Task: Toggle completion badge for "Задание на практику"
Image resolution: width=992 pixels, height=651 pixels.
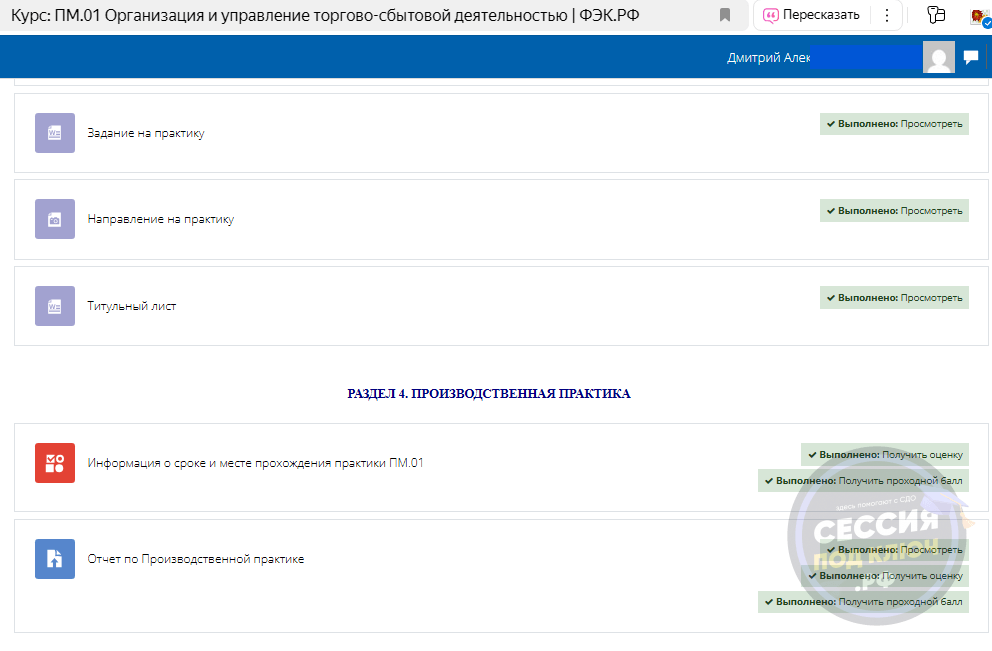Action: point(893,123)
